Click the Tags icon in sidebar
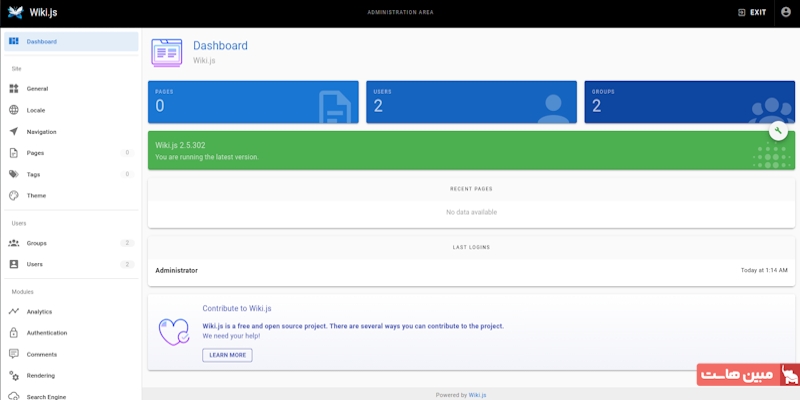 click(14, 174)
